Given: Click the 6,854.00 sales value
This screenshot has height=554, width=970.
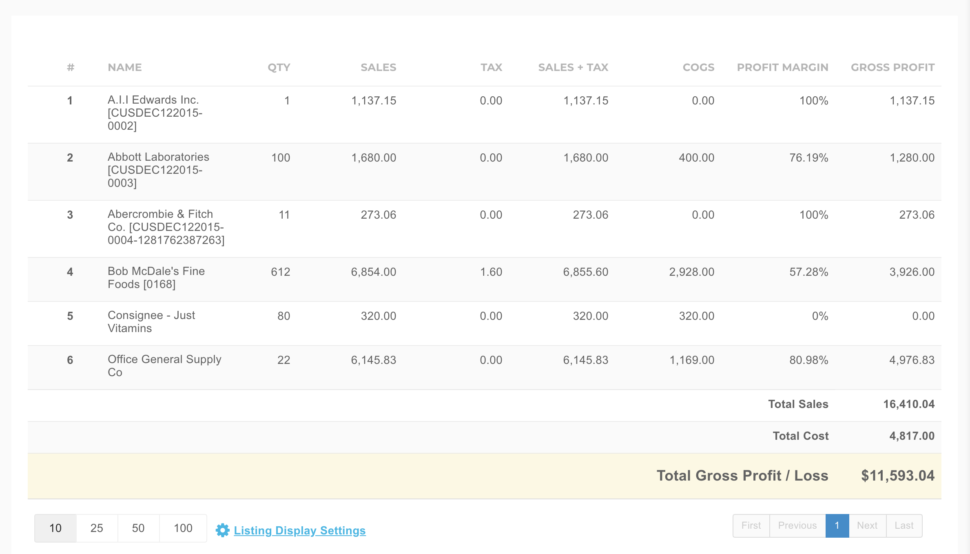Looking at the screenshot, I should [374, 272].
